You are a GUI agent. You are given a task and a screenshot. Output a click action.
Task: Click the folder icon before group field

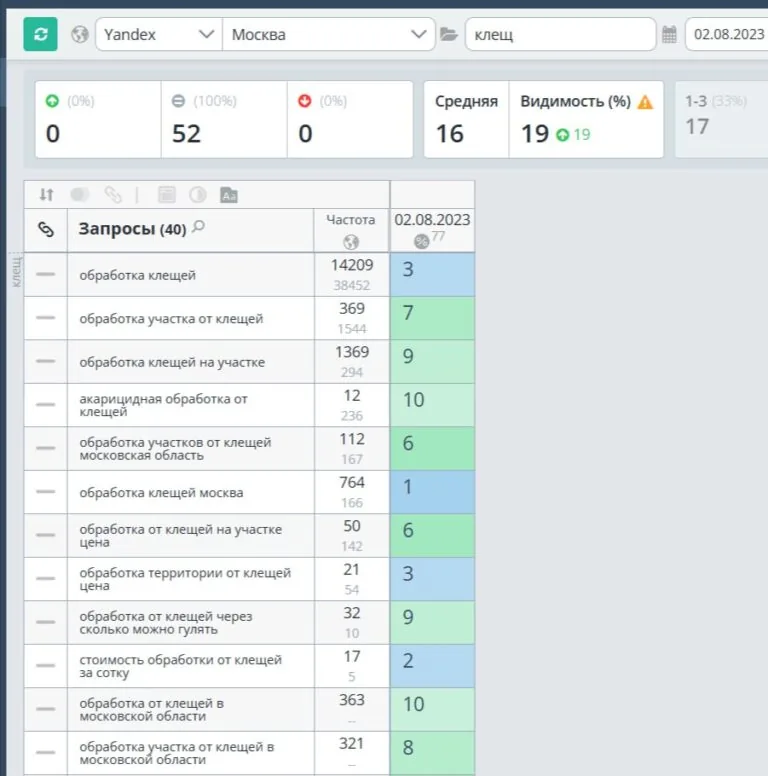449,34
